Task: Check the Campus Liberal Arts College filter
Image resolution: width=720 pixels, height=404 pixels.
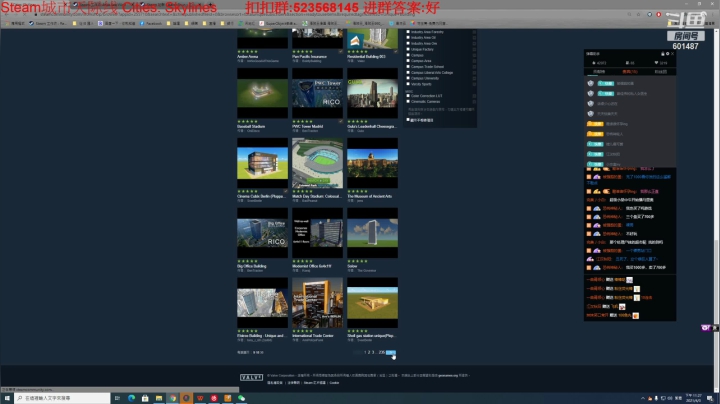Action: tap(408, 73)
